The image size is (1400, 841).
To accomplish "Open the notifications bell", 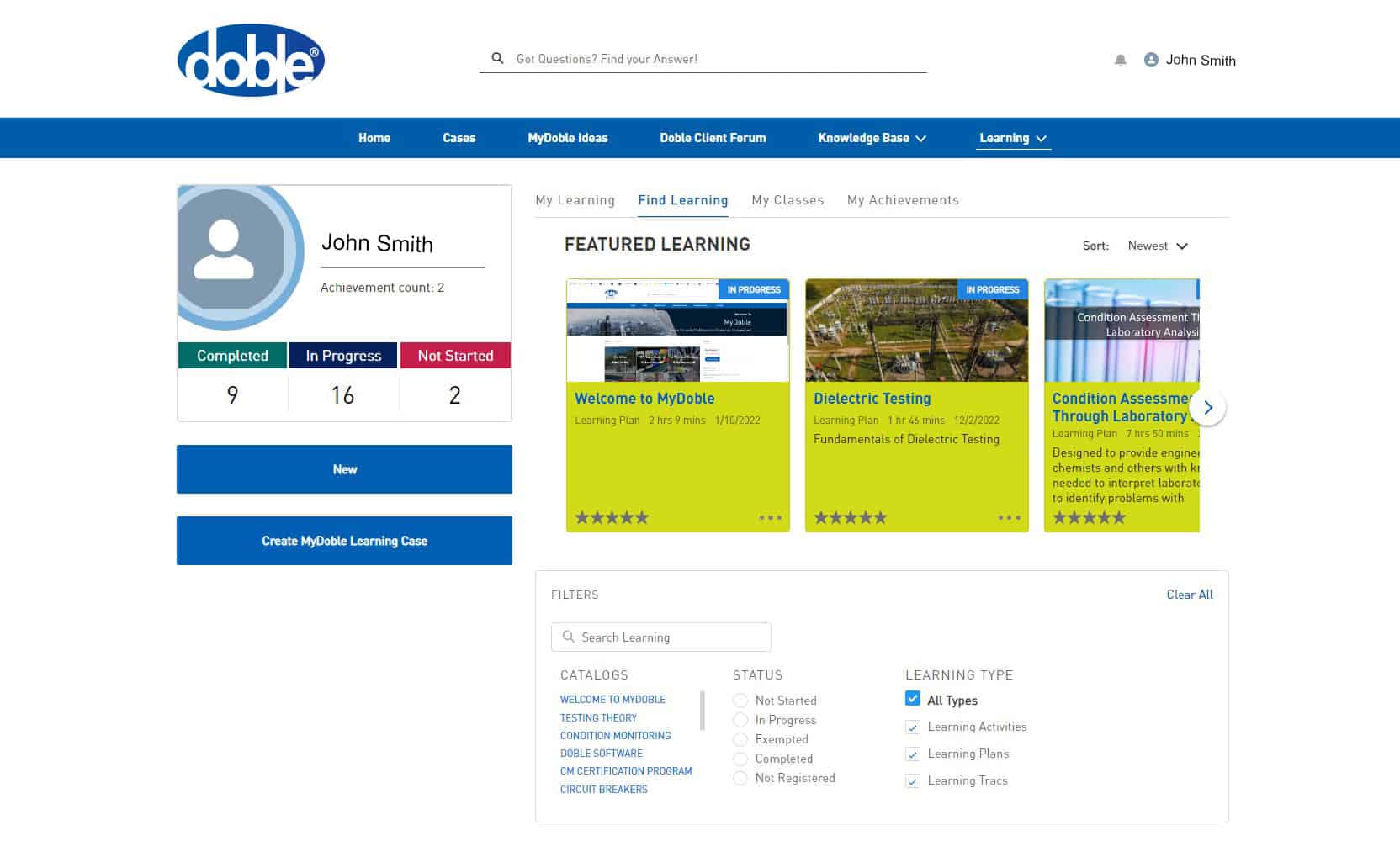I will [1120, 61].
